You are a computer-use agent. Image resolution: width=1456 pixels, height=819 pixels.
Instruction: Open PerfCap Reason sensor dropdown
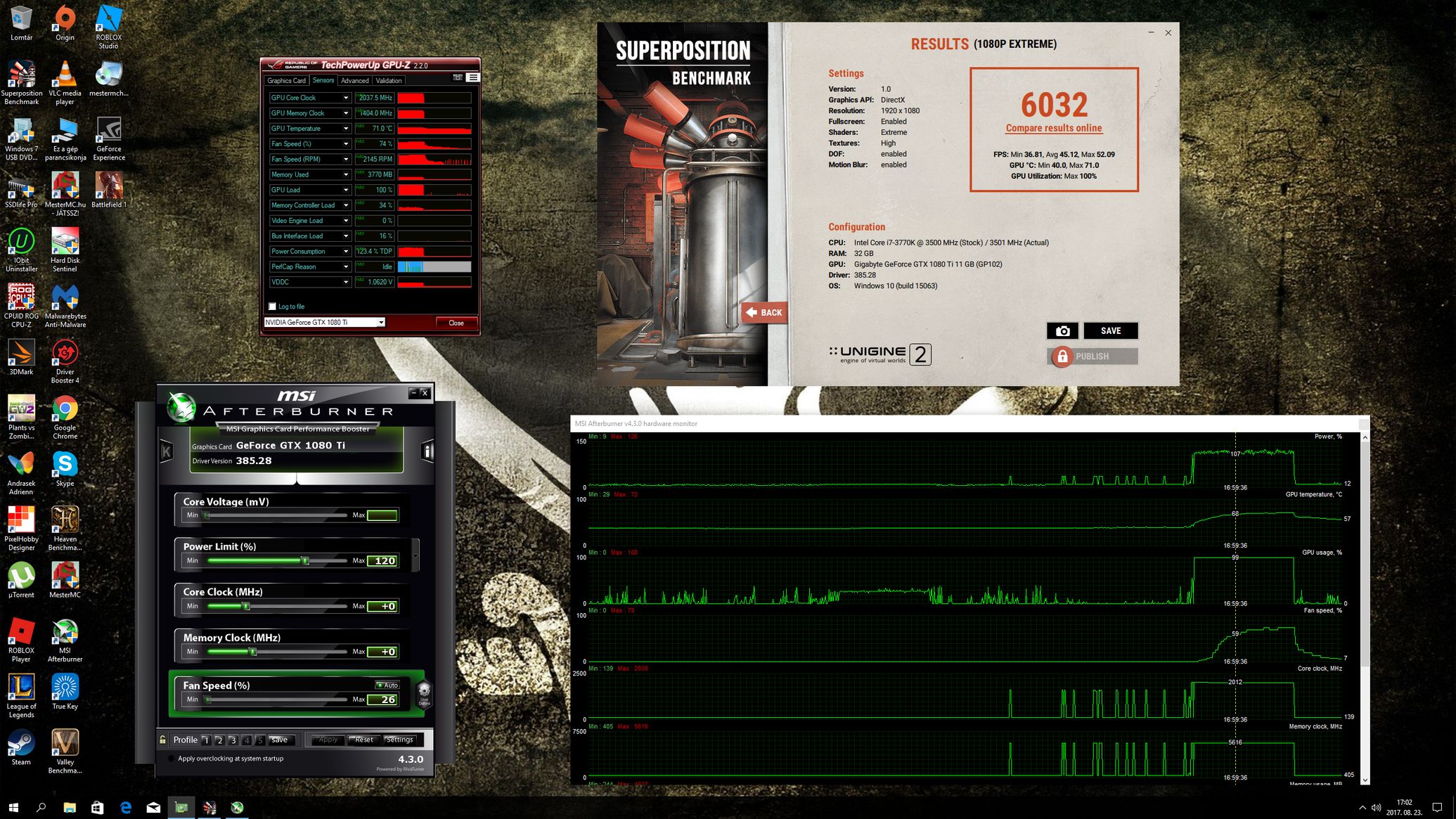[x=346, y=266]
